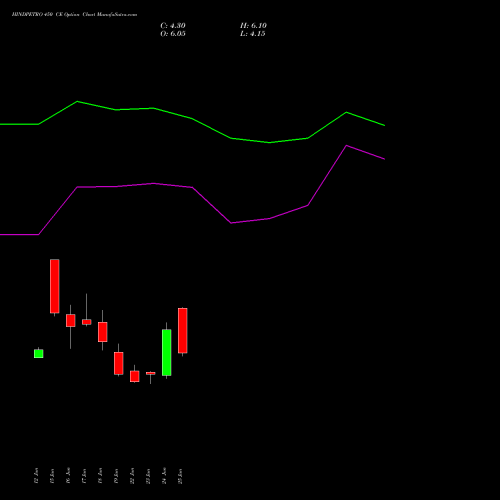The image size is (500, 500).
Task: Click the '25 Jan' date axis label
Action: tap(180, 476)
